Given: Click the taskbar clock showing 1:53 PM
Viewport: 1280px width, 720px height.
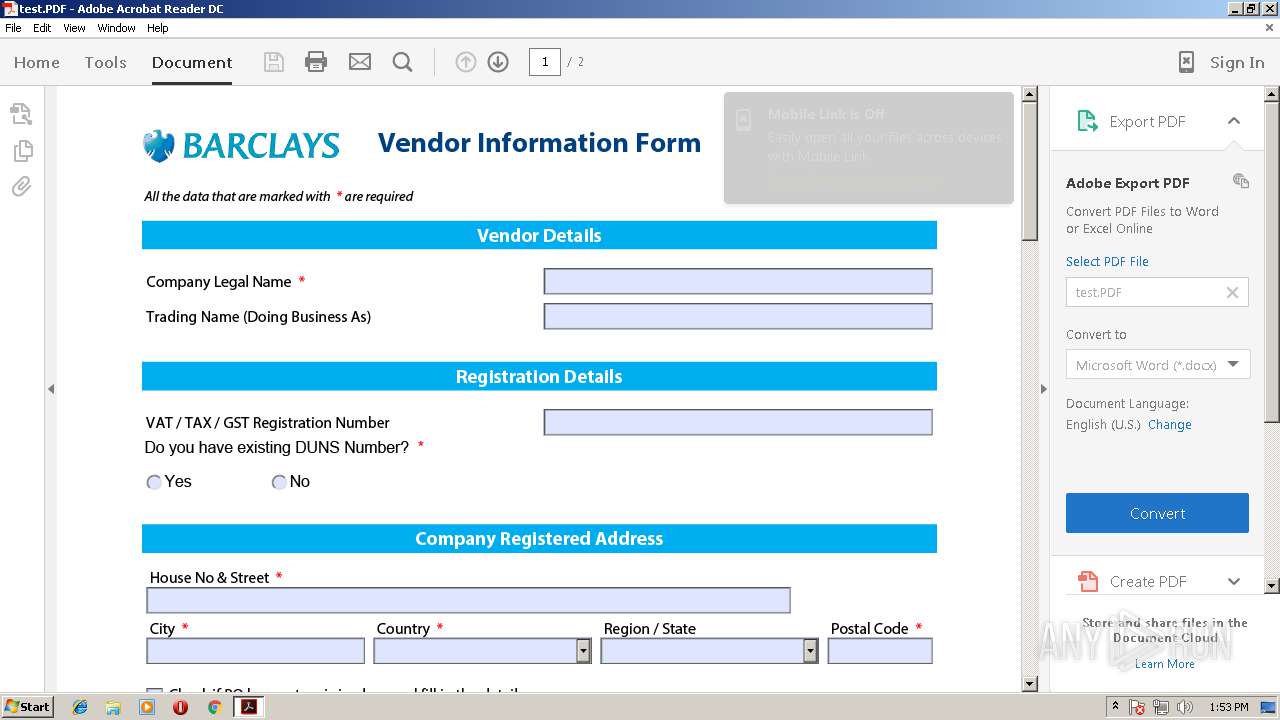Looking at the screenshot, I should 1228,707.
